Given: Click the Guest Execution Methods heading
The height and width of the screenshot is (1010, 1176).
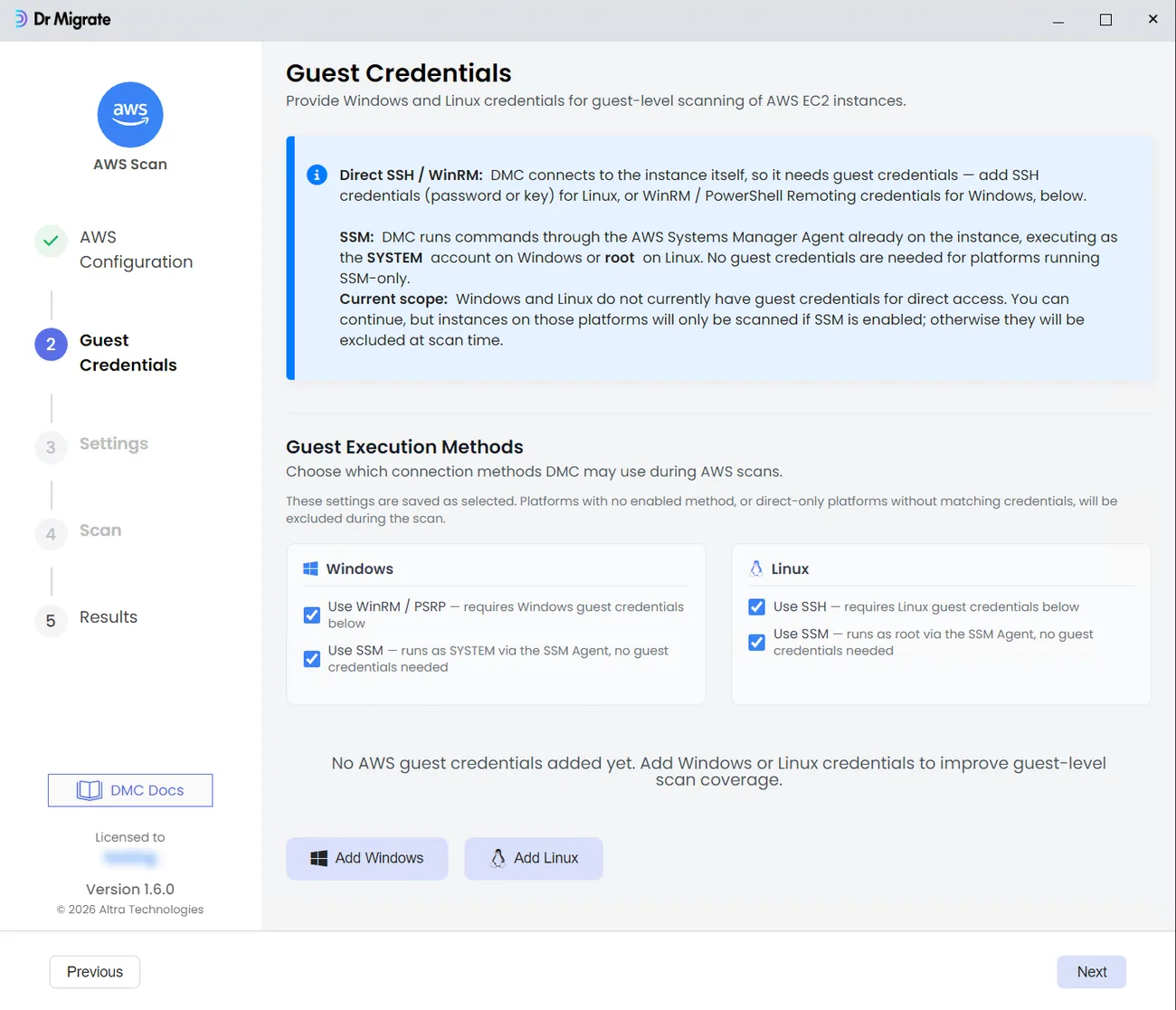Looking at the screenshot, I should tap(404, 447).
